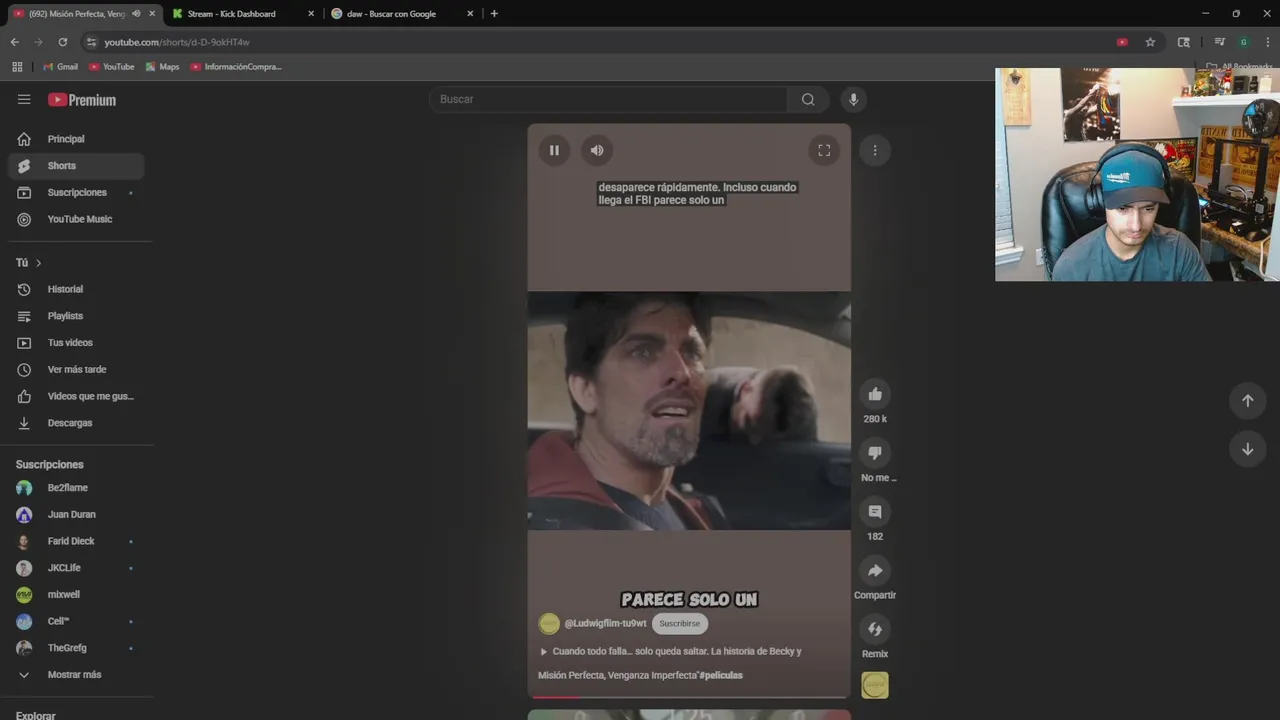Open TheGrefg channel subscription
Screen dimensions: 1280x720
tap(76, 648)
